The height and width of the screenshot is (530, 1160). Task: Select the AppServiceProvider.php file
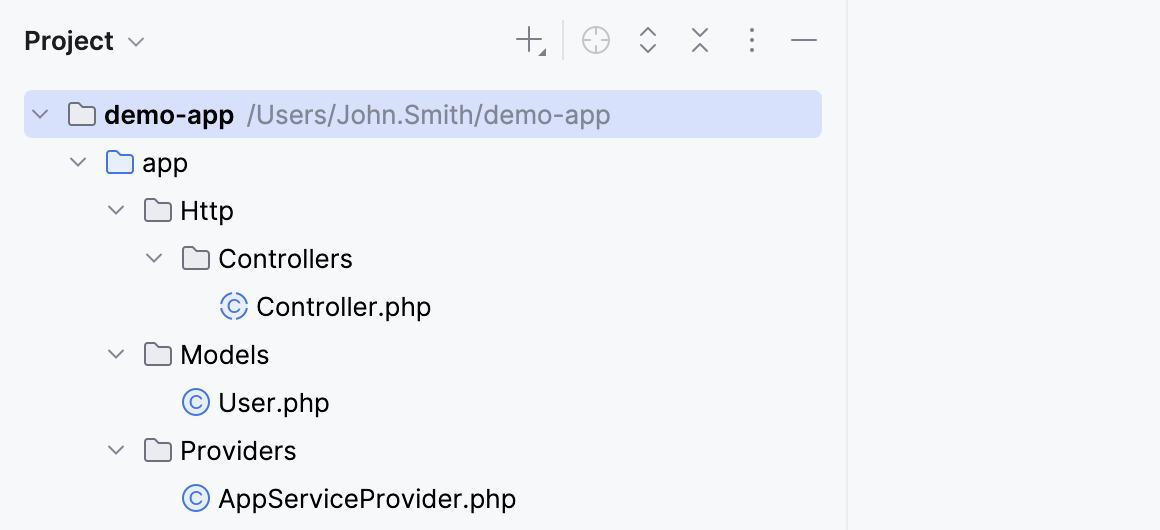367,498
